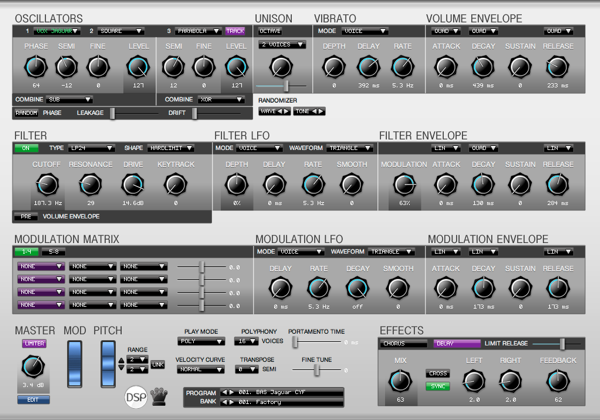This screenshot has width=600, height=420.
Task: Open the filter TYPE LP24 dropdown
Action: coord(91,148)
